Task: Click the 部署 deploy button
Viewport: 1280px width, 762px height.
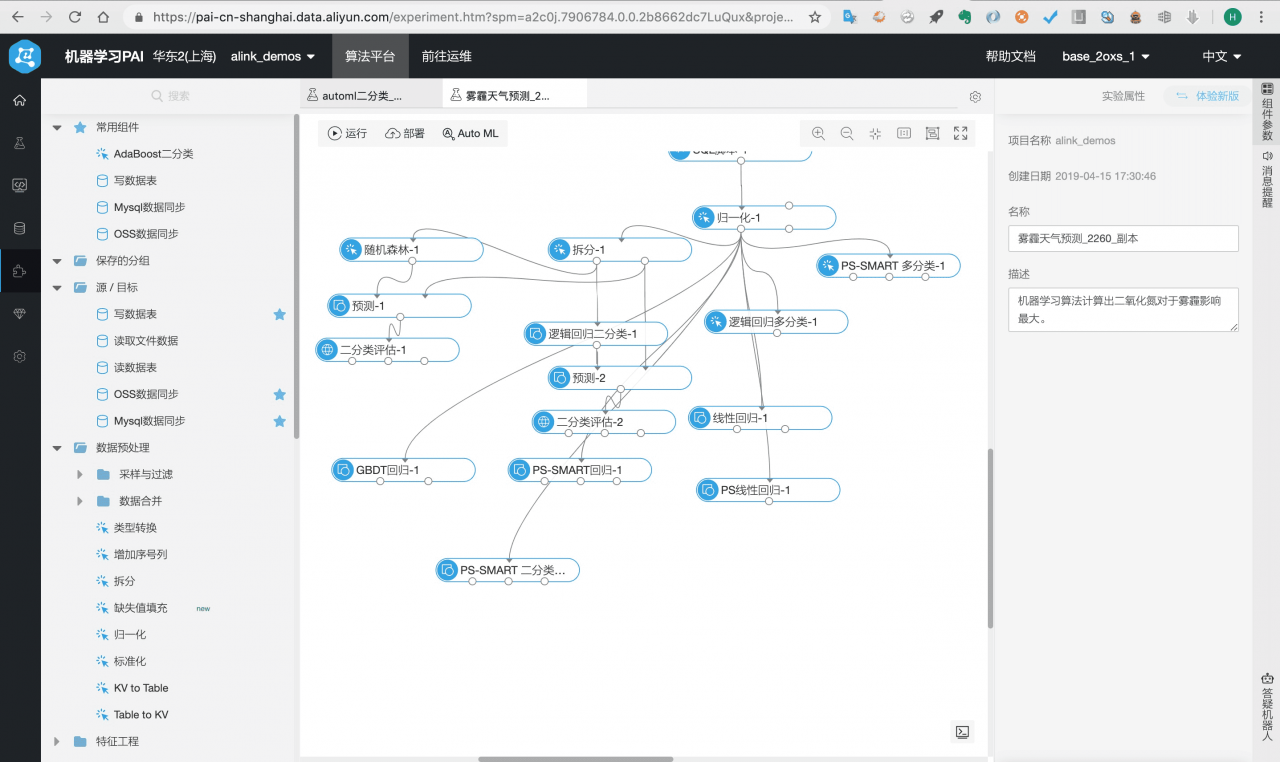Action: 405,133
